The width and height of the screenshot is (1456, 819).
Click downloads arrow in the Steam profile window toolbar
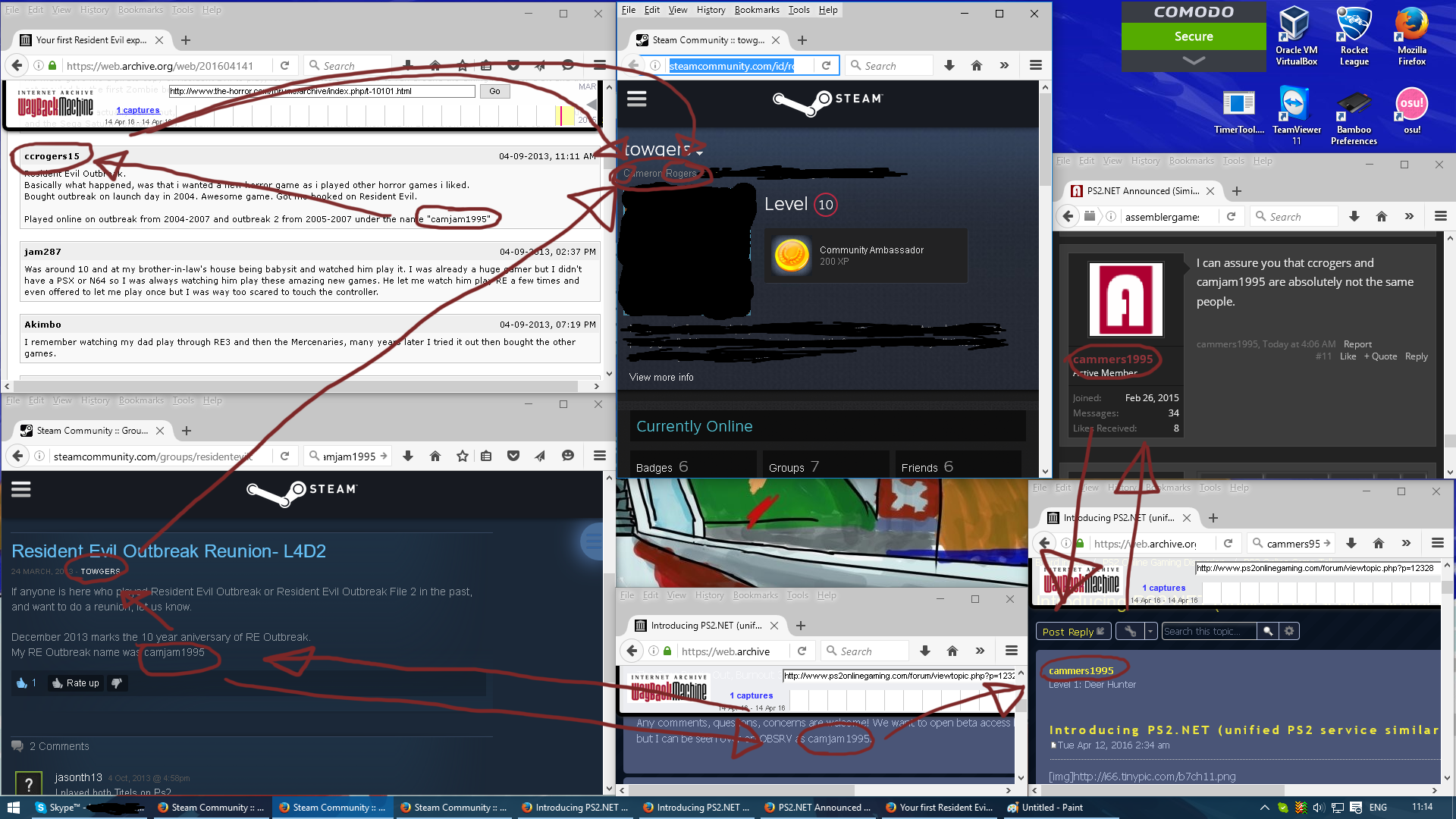[x=949, y=66]
